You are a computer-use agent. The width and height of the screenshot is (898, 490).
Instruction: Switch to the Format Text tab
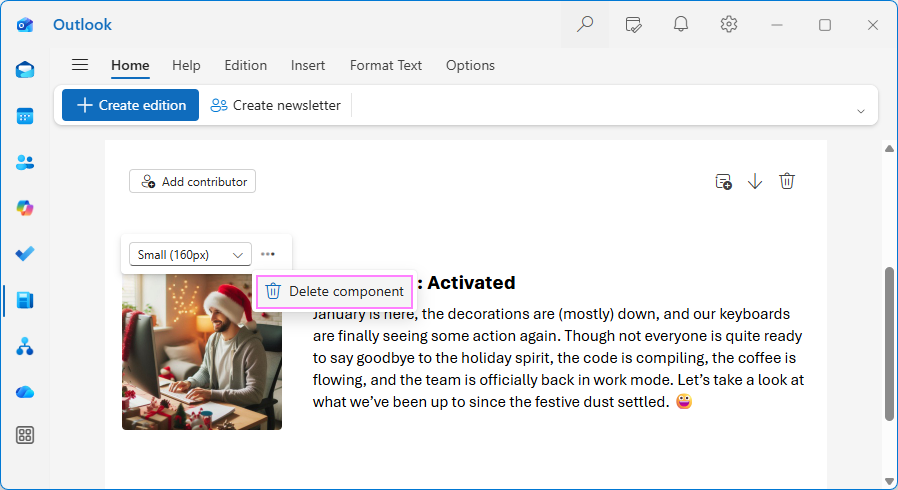tap(386, 65)
